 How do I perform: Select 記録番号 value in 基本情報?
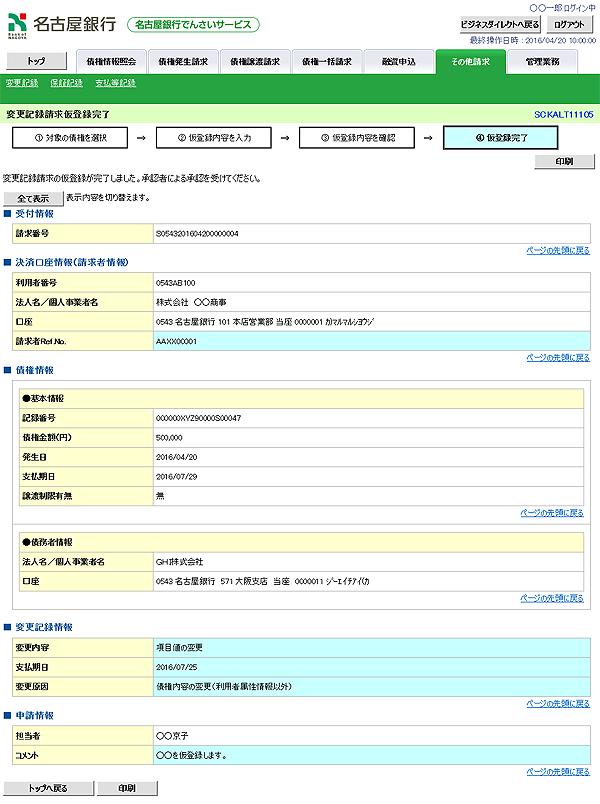tap(198, 418)
